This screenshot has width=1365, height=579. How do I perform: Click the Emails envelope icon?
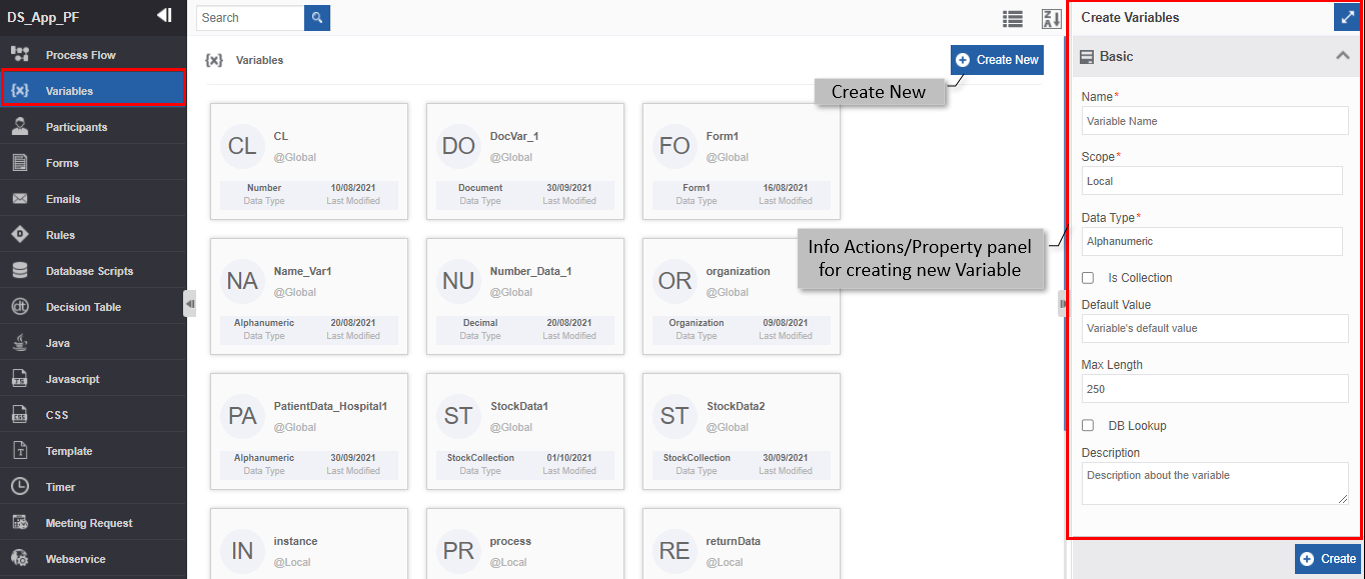(20, 199)
